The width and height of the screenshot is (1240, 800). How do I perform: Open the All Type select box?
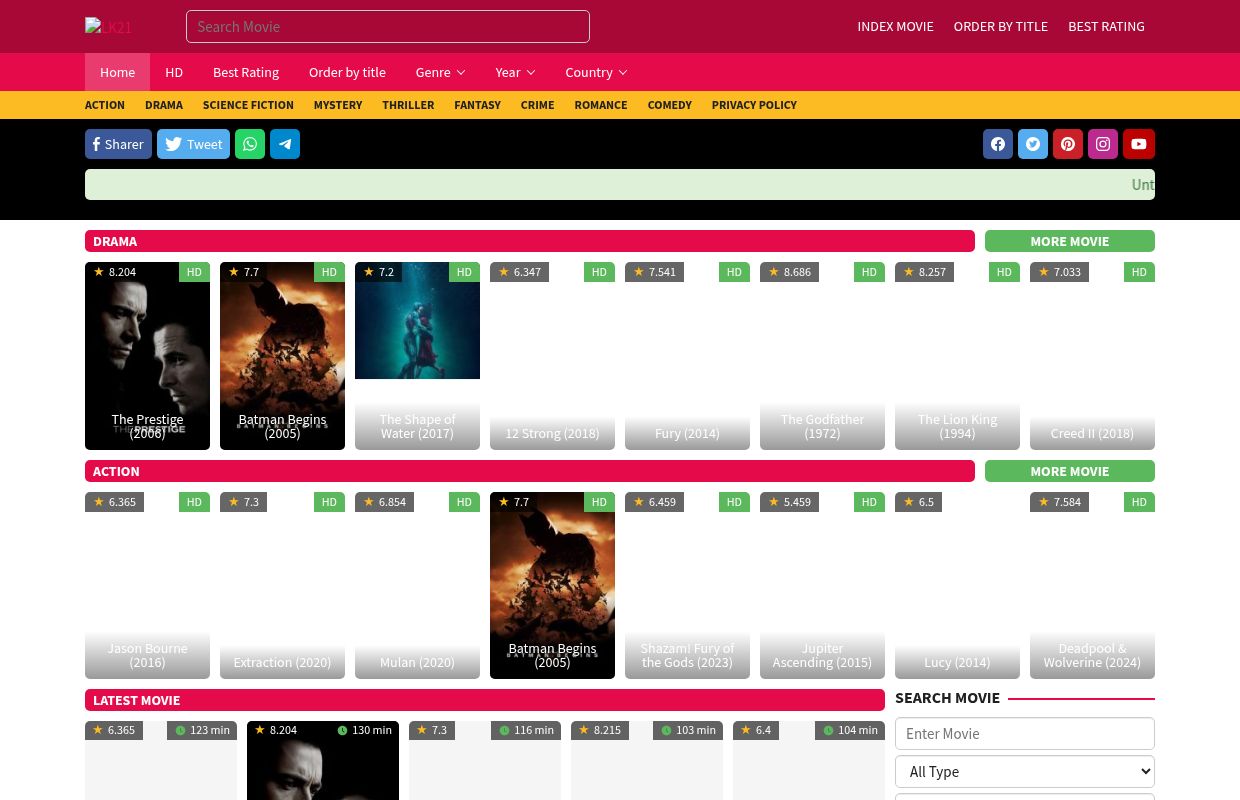(1025, 771)
